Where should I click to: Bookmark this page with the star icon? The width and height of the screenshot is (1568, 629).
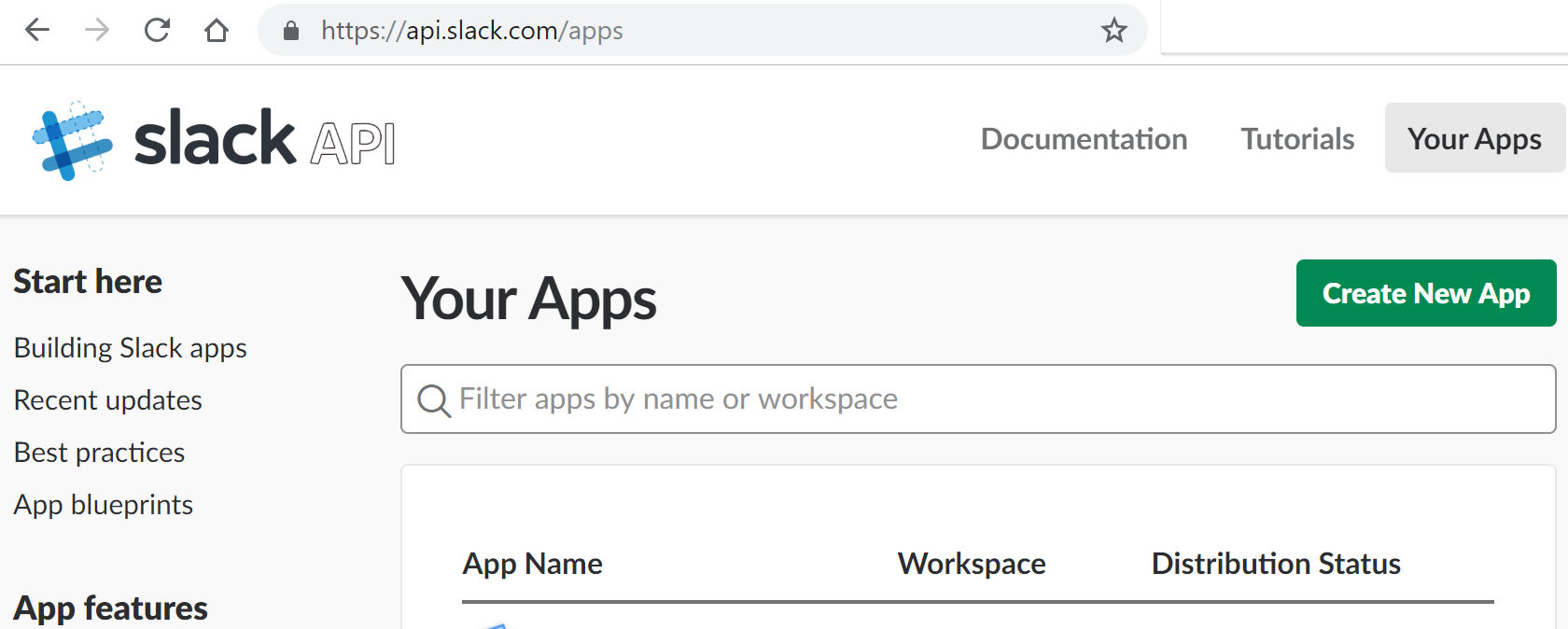pyautogui.click(x=1113, y=31)
